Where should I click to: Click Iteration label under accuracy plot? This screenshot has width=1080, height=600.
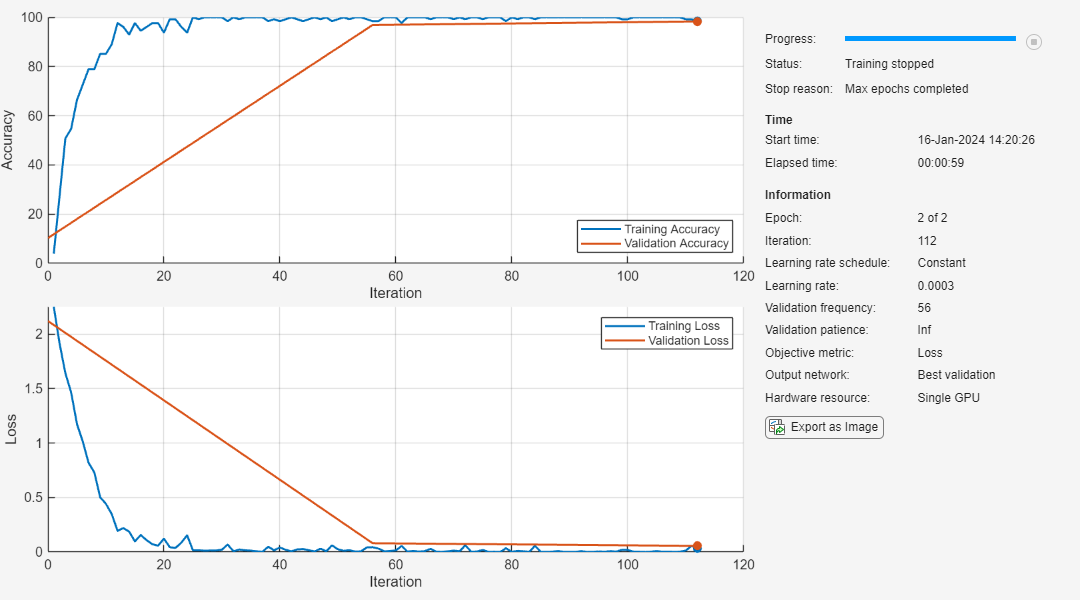395,293
